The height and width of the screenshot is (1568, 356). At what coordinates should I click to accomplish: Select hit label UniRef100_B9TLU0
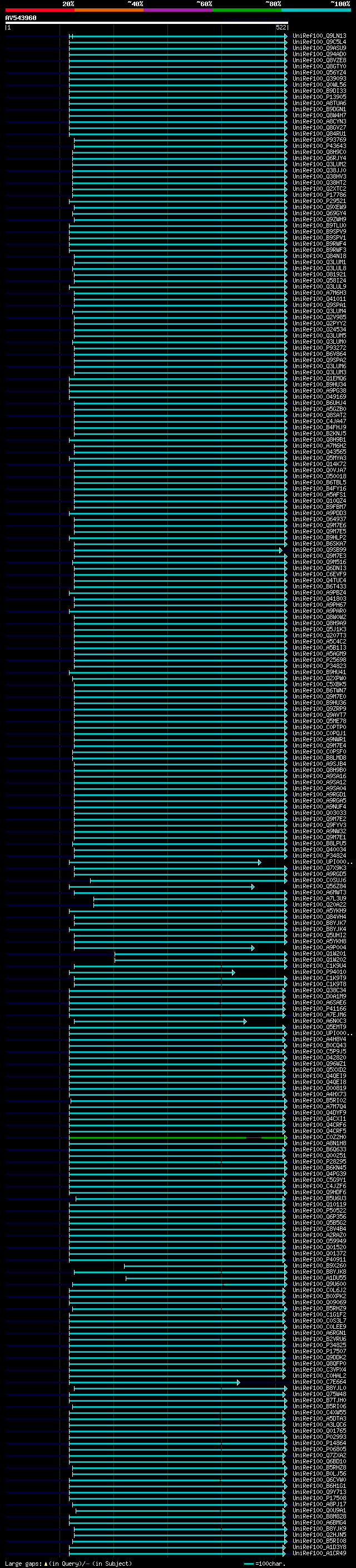pos(319,225)
